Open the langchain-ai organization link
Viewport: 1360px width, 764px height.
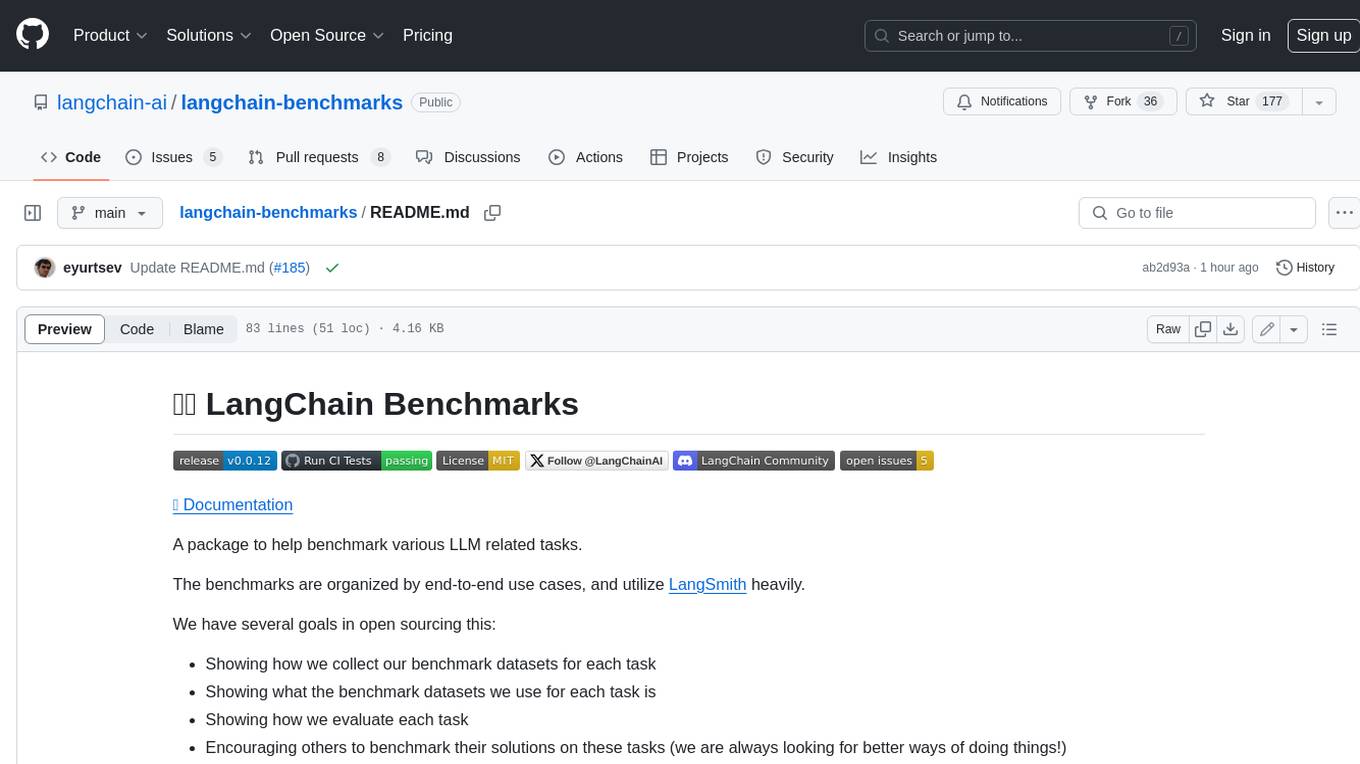tap(112, 102)
